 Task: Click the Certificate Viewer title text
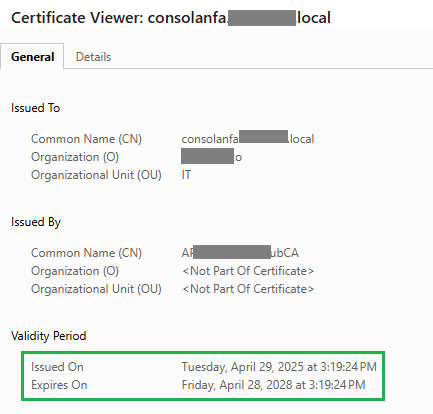tap(171, 18)
